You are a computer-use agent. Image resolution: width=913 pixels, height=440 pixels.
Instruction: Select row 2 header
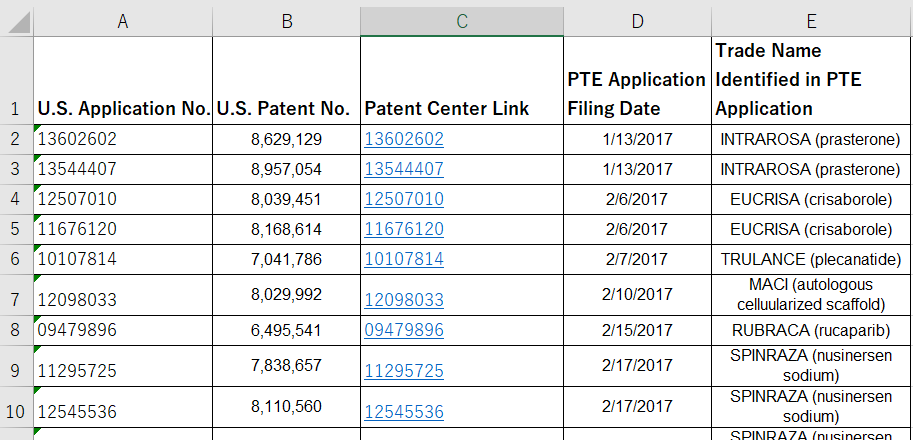(x=16, y=139)
